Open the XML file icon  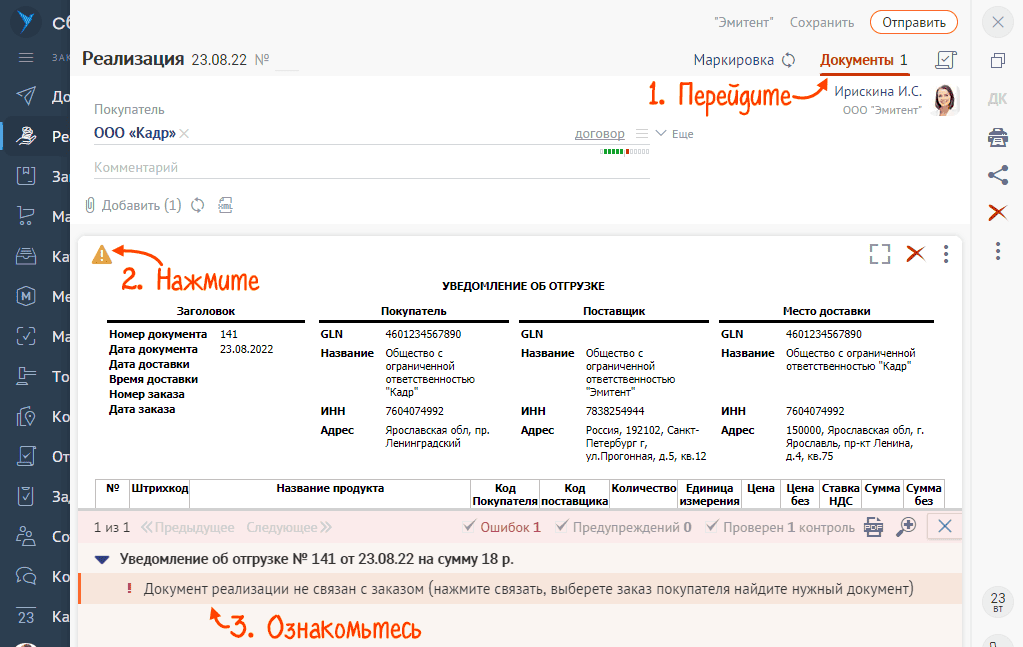[x=226, y=205]
